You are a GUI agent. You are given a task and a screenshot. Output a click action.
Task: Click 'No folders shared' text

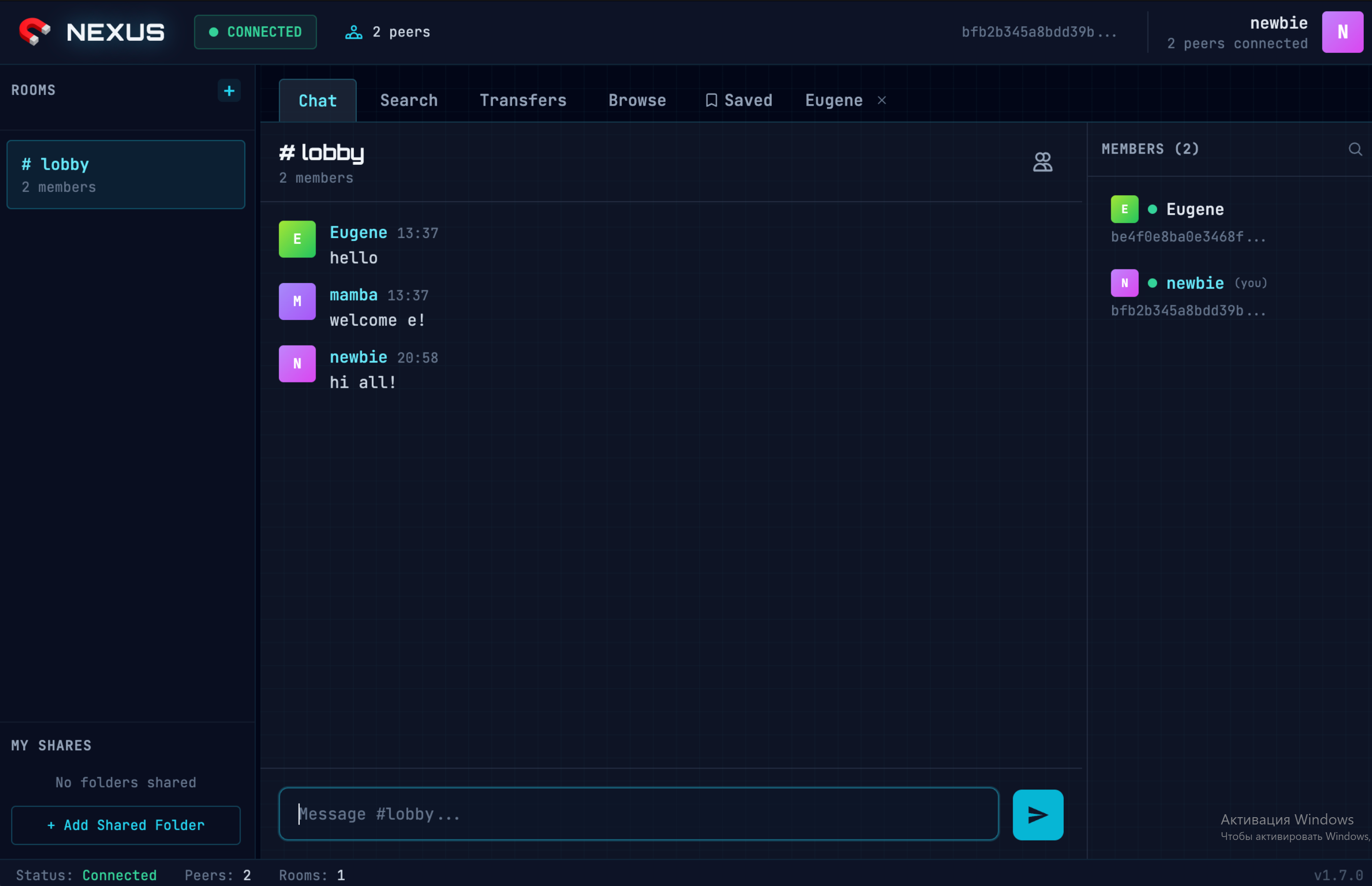pyautogui.click(x=126, y=782)
